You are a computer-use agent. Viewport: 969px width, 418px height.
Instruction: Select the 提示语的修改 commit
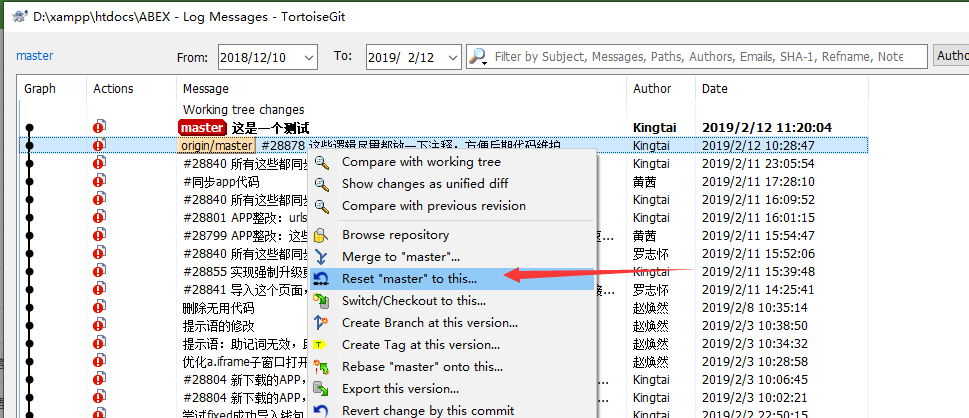pos(219,326)
